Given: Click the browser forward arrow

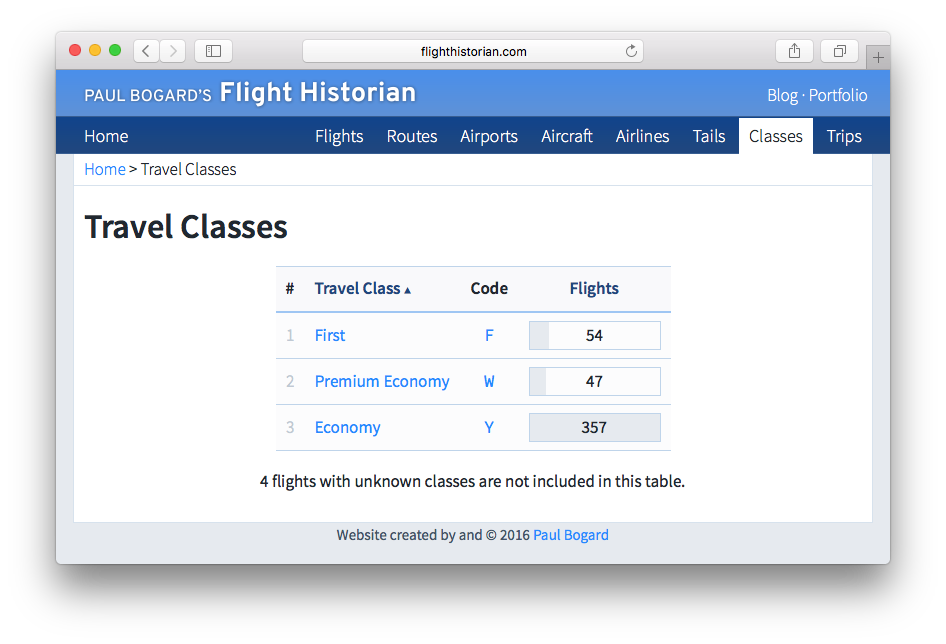Looking at the screenshot, I should pyautogui.click(x=170, y=50).
